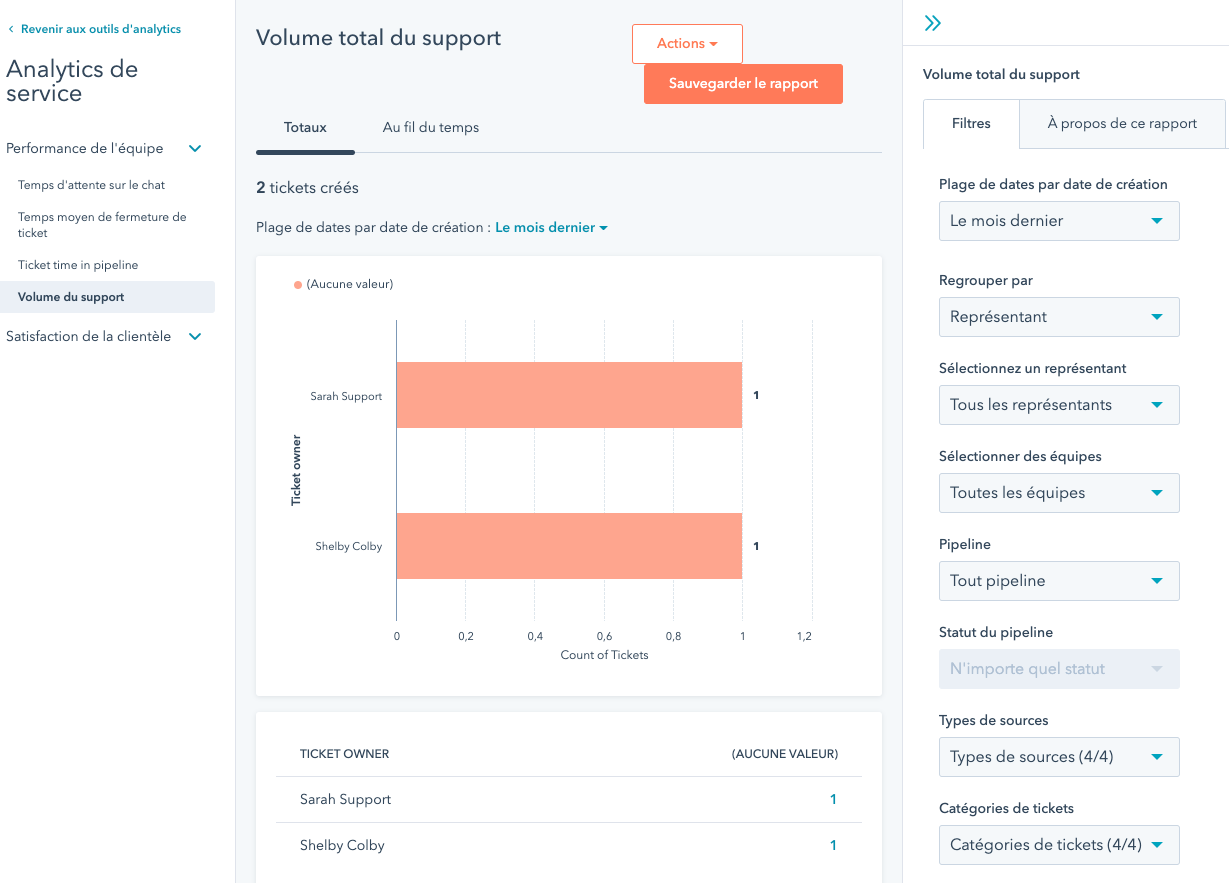1229x883 pixels.
Task: Change the Le mois dernier inline date range
Action: pyautogui.click(x=551, y=228)
